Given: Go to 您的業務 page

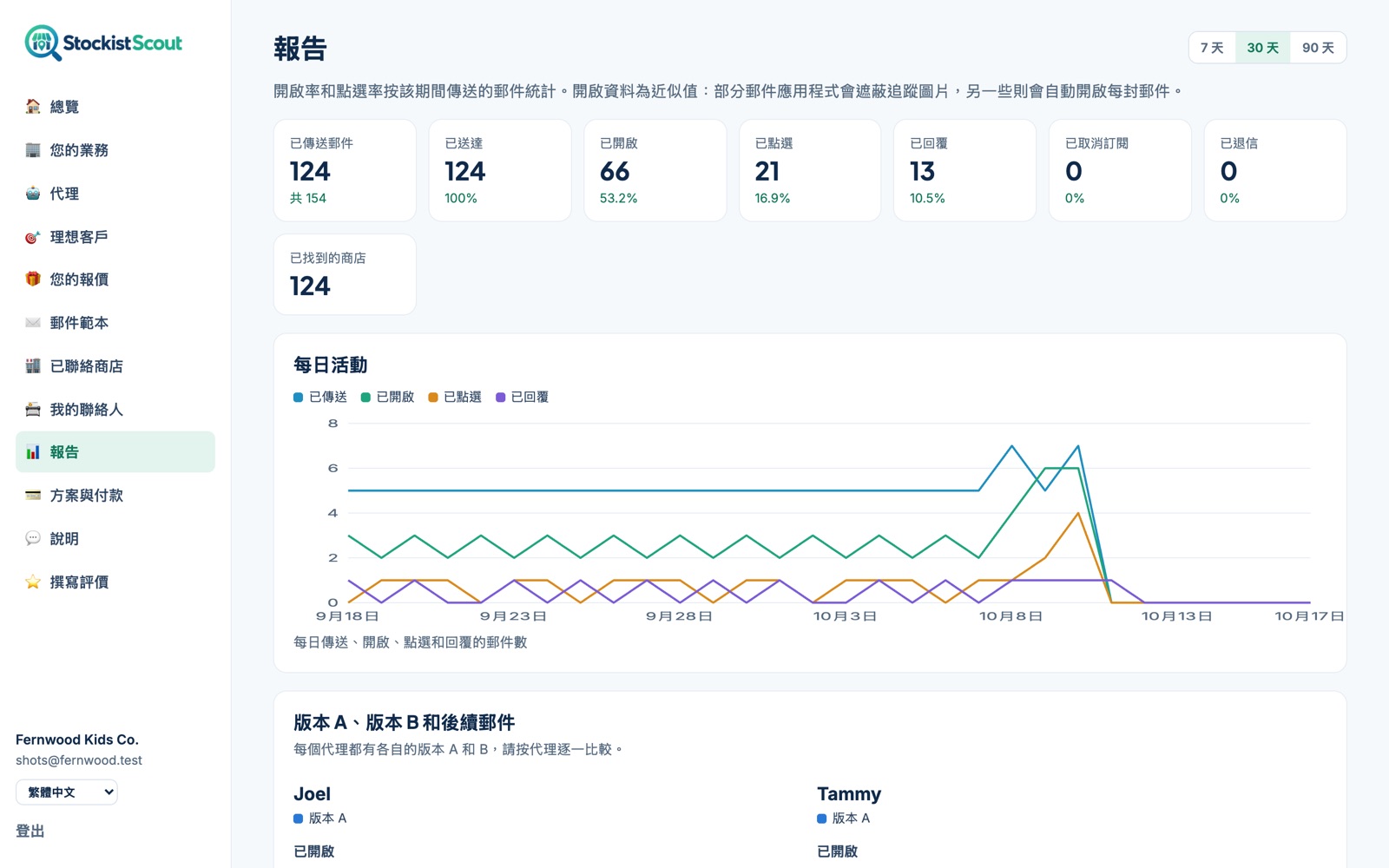Looking at the screenshot, I should click(115, 150).
